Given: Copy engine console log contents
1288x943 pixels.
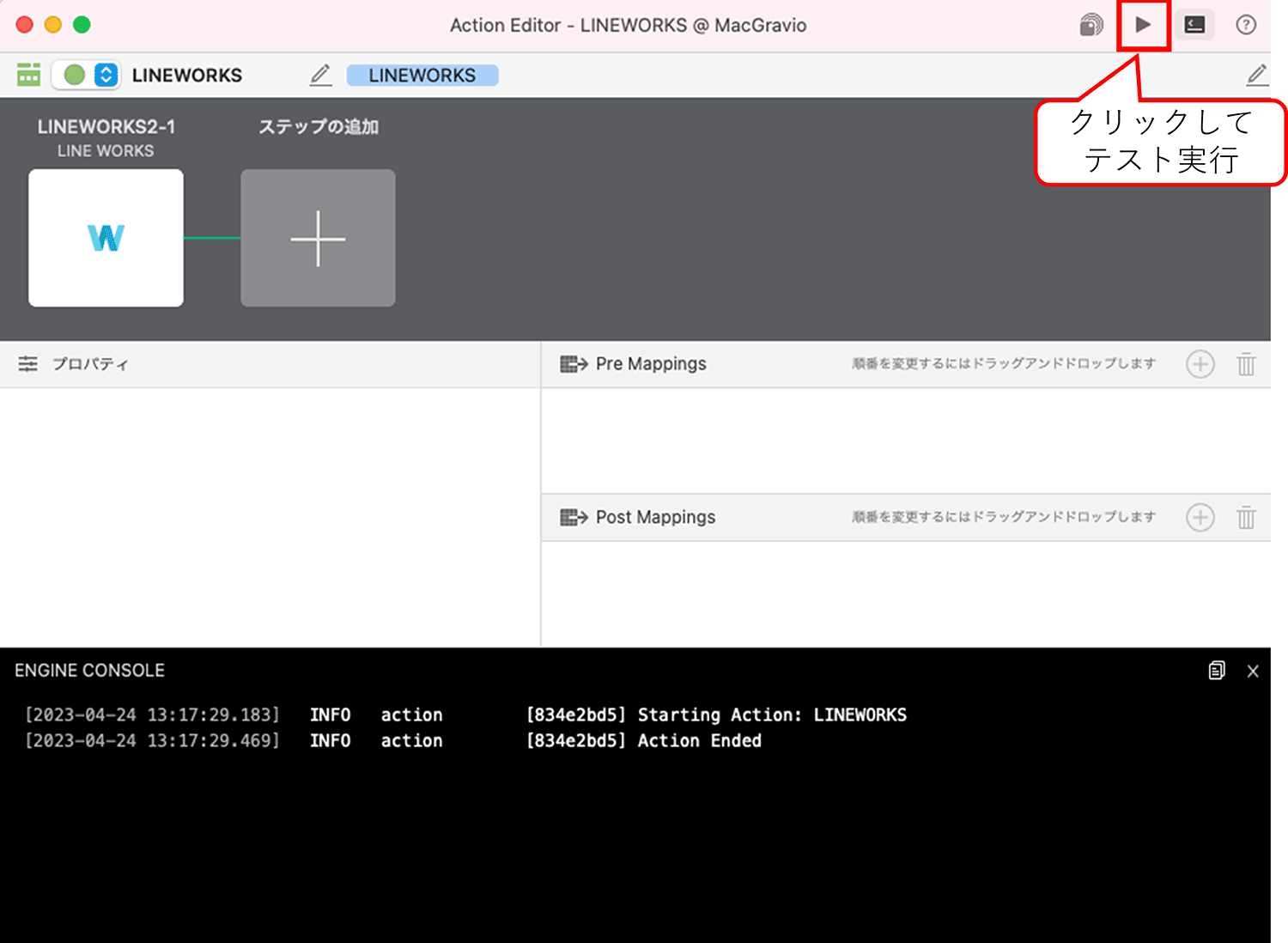Looking at the screenshot, I should [1217, 671].
